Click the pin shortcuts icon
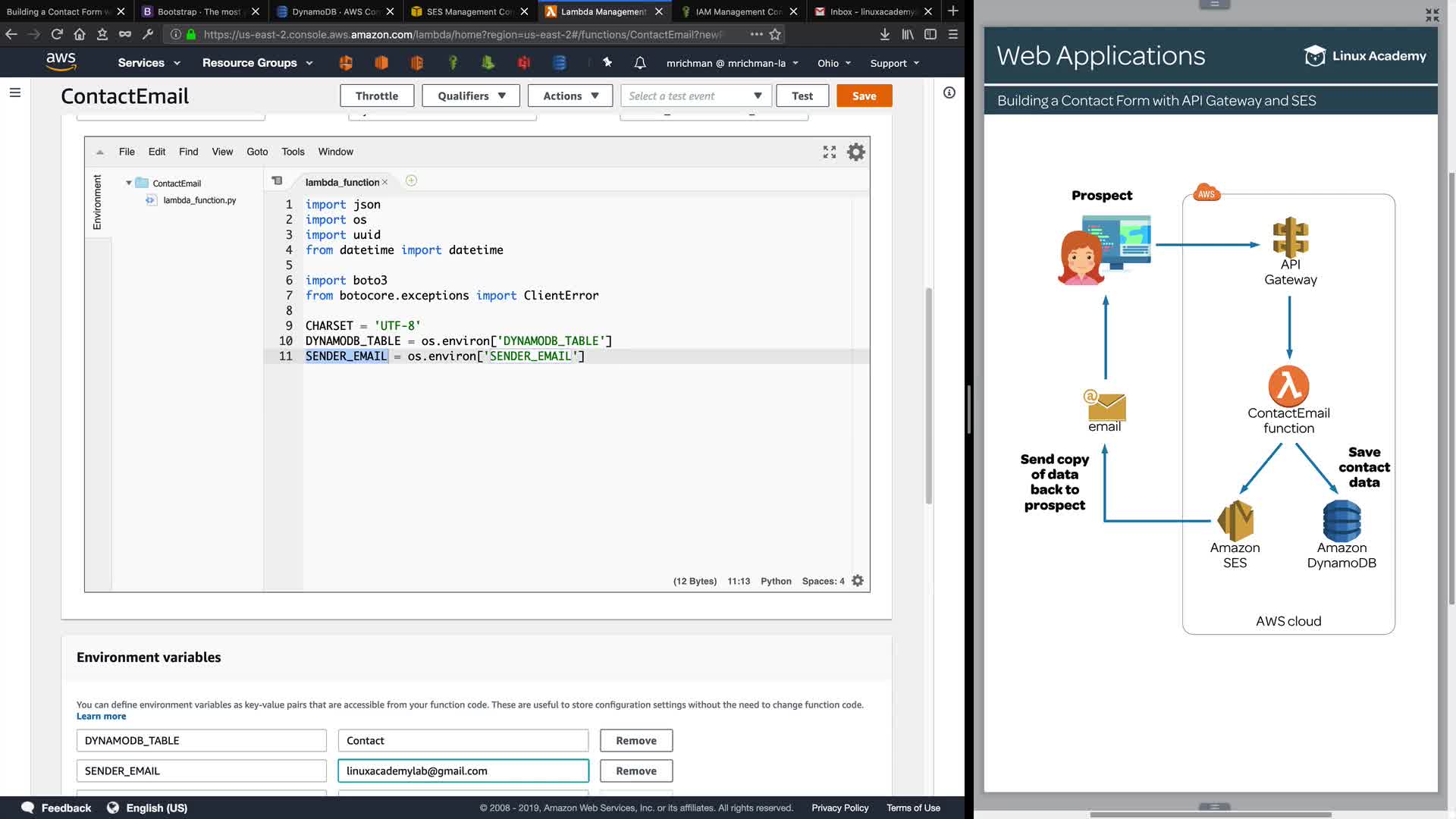 [607, 63]
